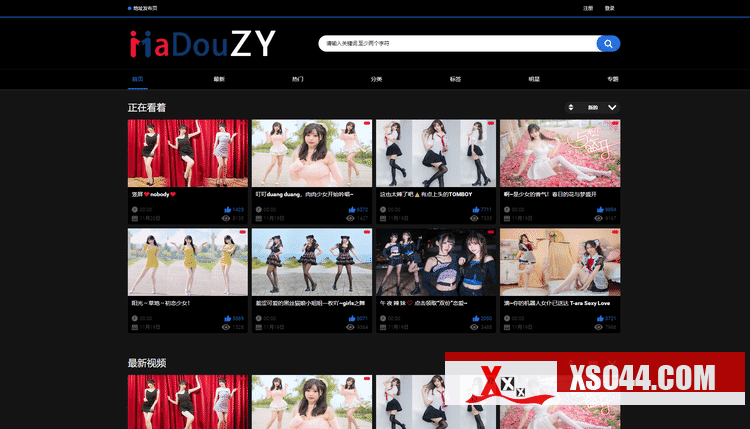Image resolution: width=750 pixels, height=429 pixels.
Task: Click thumbs-up icon showing 9894 likes
Action: click(598, 210)
